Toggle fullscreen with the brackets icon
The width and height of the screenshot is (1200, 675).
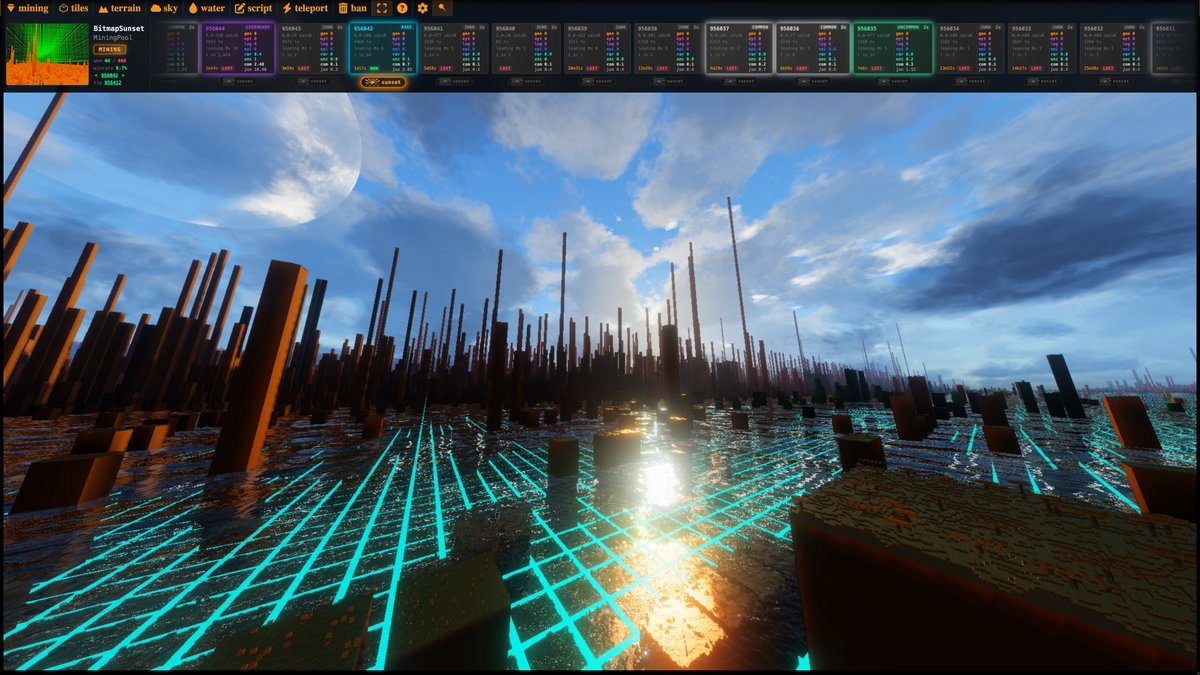pyautogui.click(x=382, y=8)
